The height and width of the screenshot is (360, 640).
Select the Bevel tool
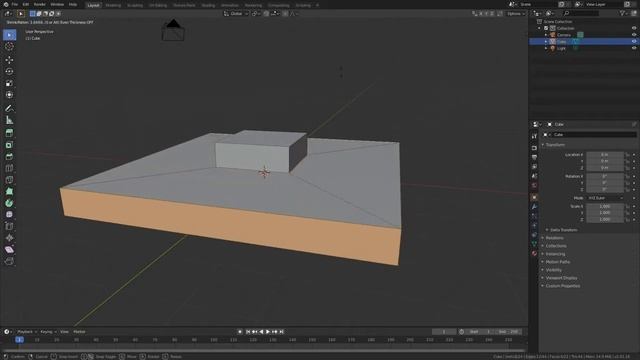click(x=9, y=156)
